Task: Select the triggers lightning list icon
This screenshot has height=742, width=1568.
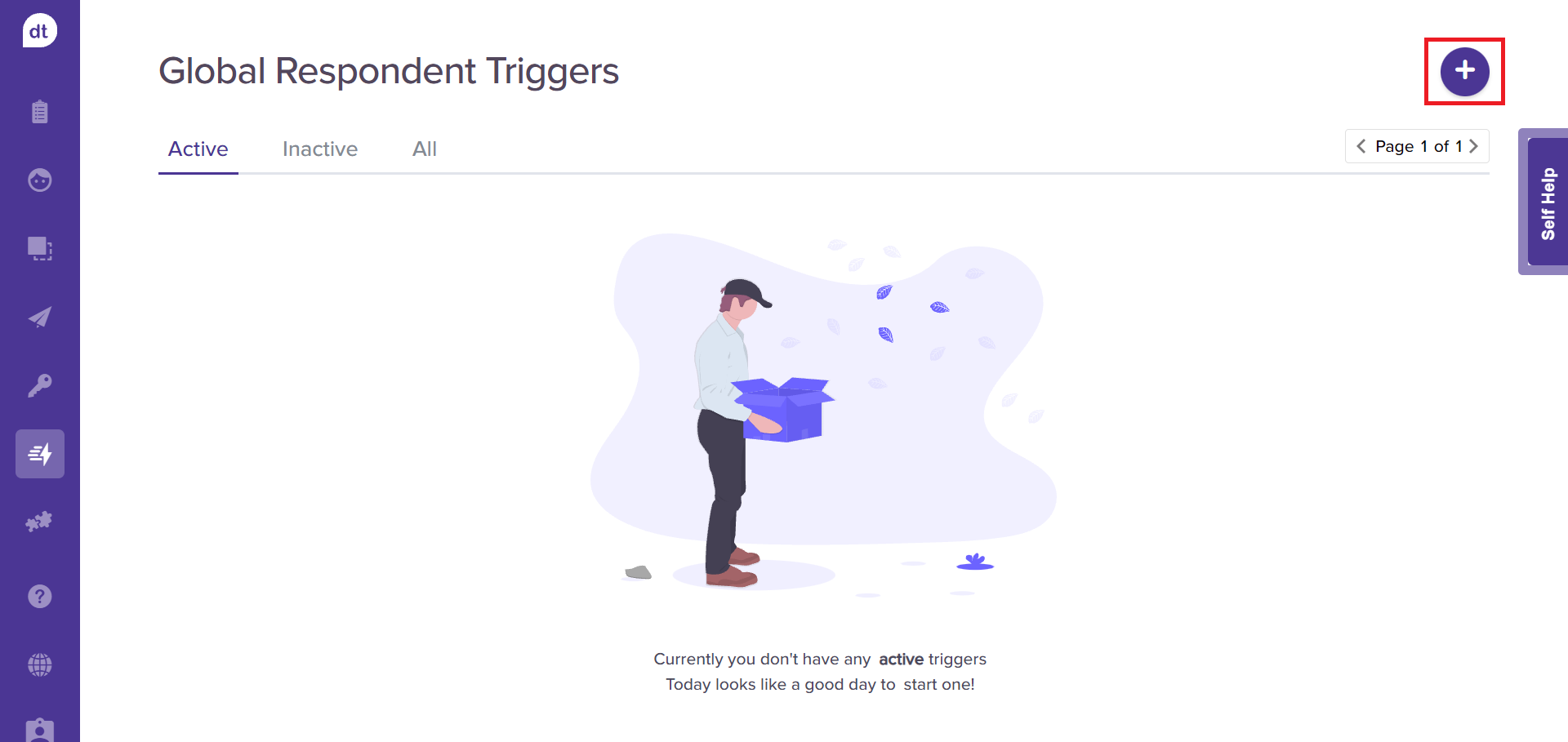Action: (x=40, y=454)
